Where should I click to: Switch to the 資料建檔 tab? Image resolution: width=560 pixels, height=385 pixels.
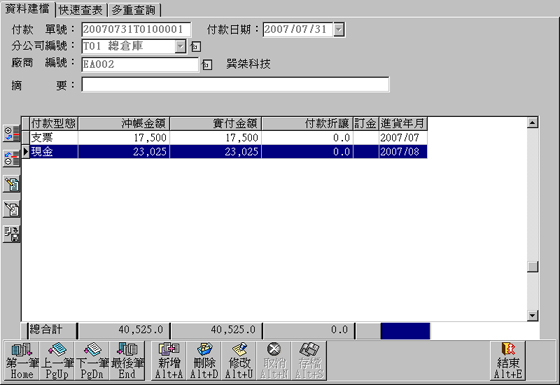point(28,9)
